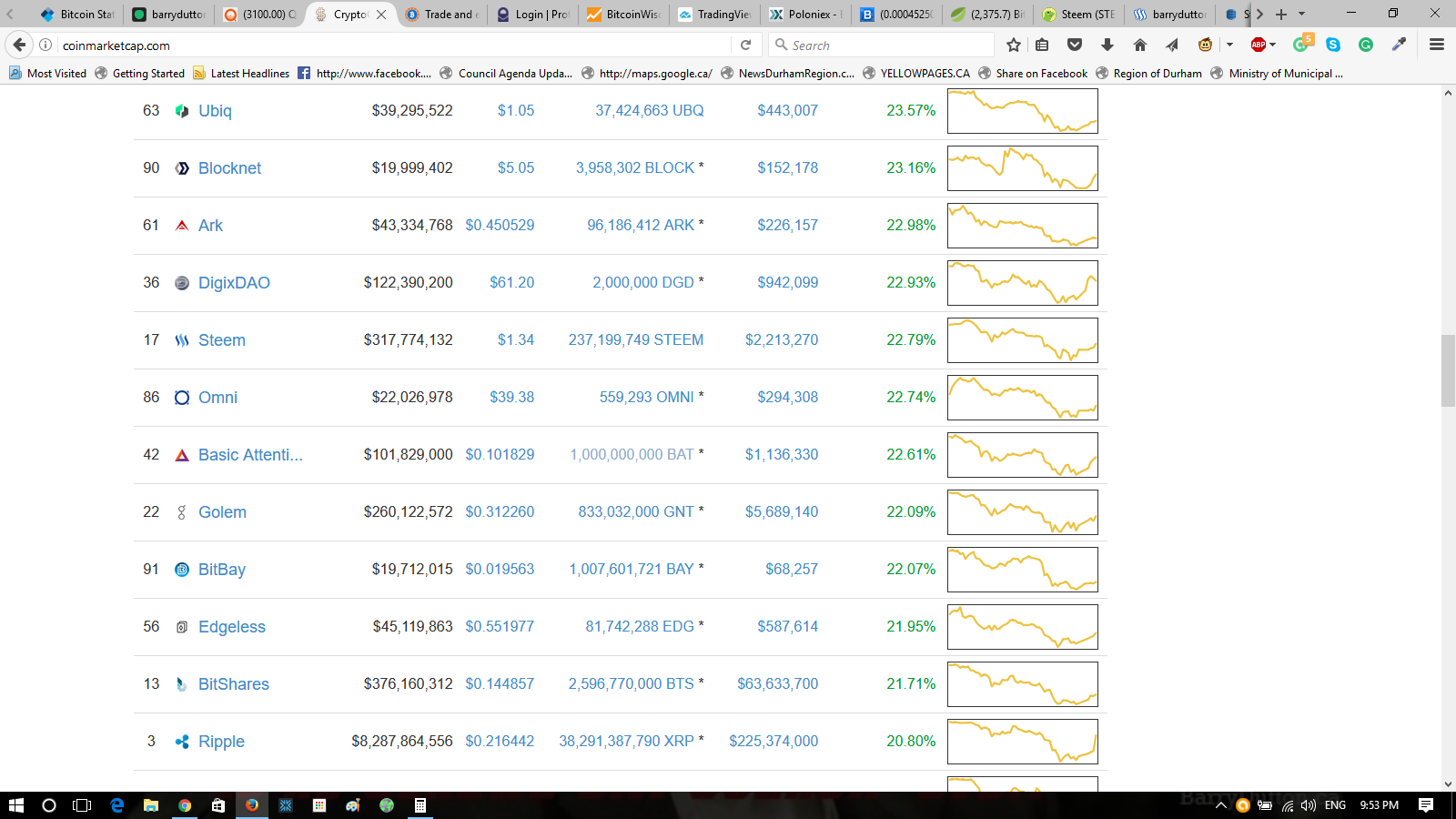
Task: Open the new tab plus button
Action: tap(1281, 14)
